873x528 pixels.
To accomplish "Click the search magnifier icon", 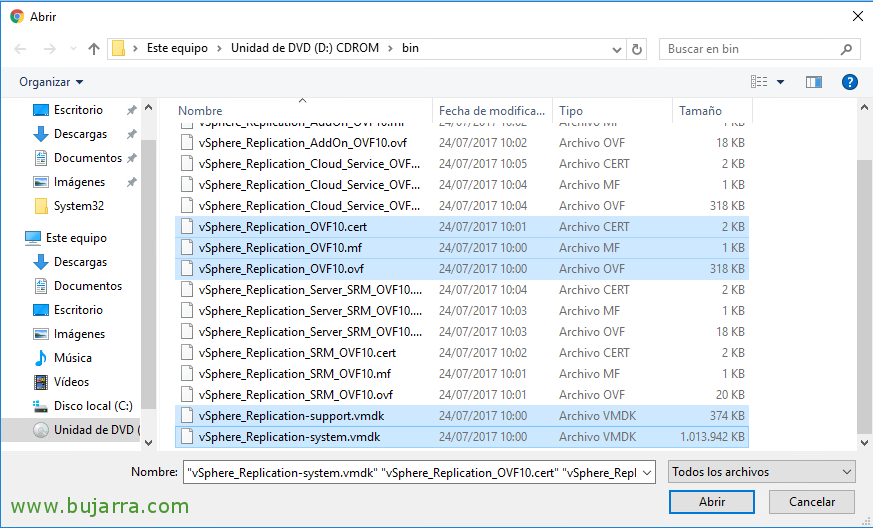I will (x=846, y=49).
